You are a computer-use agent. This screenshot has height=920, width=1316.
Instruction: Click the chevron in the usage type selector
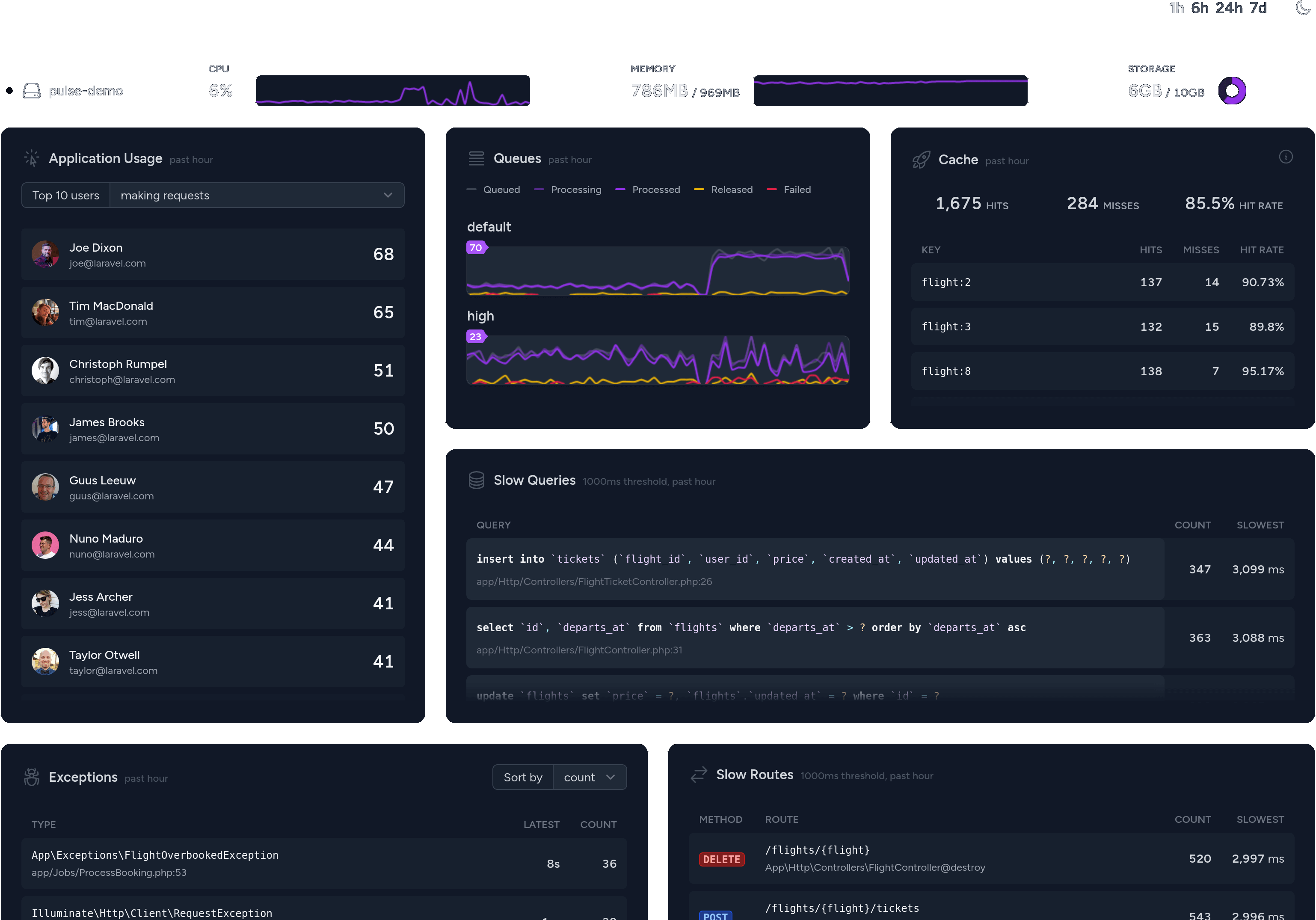388,196
